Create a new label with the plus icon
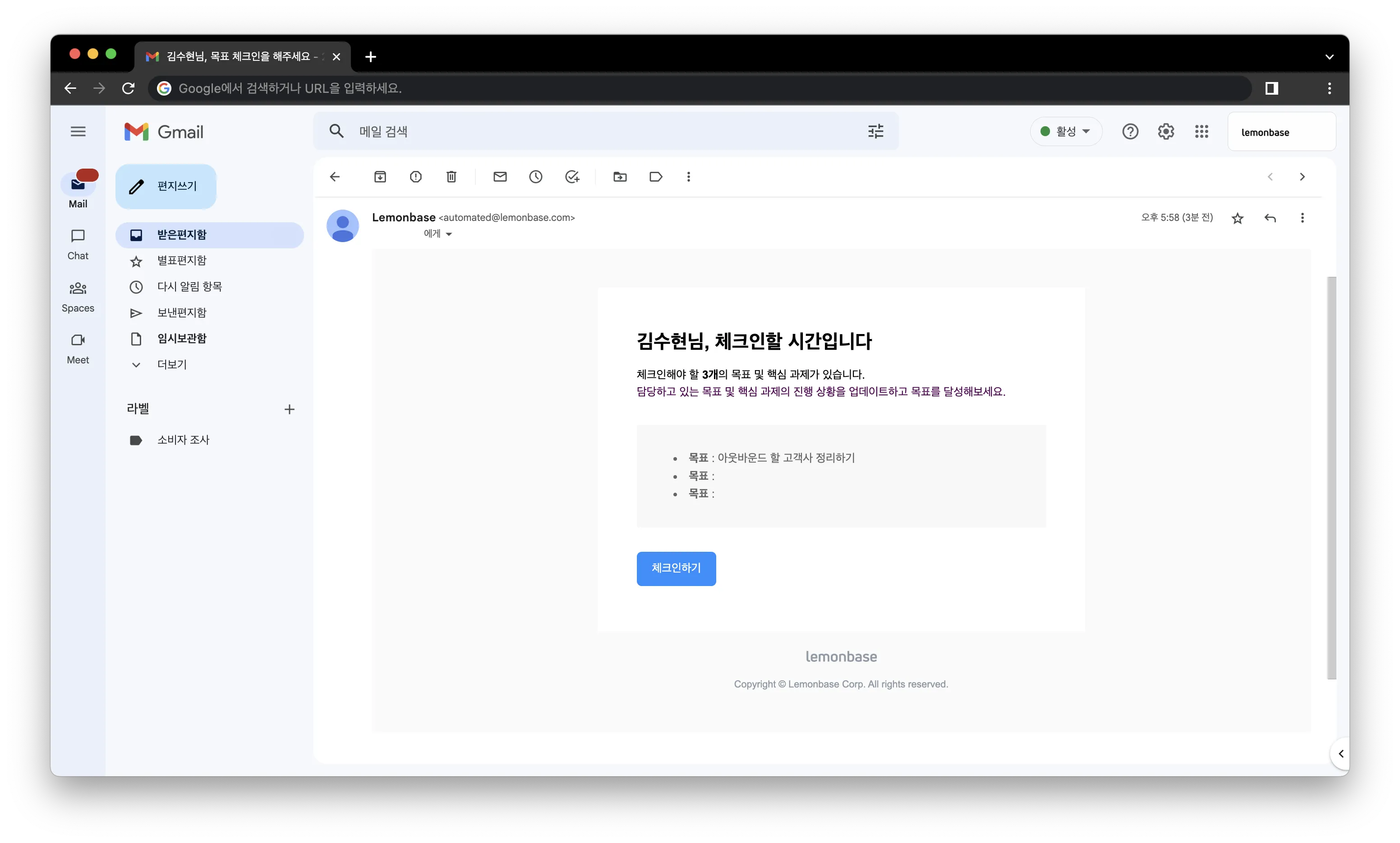Image resolution: width=1400 pixels, height=843 pixels. click(x=289, y=410)
